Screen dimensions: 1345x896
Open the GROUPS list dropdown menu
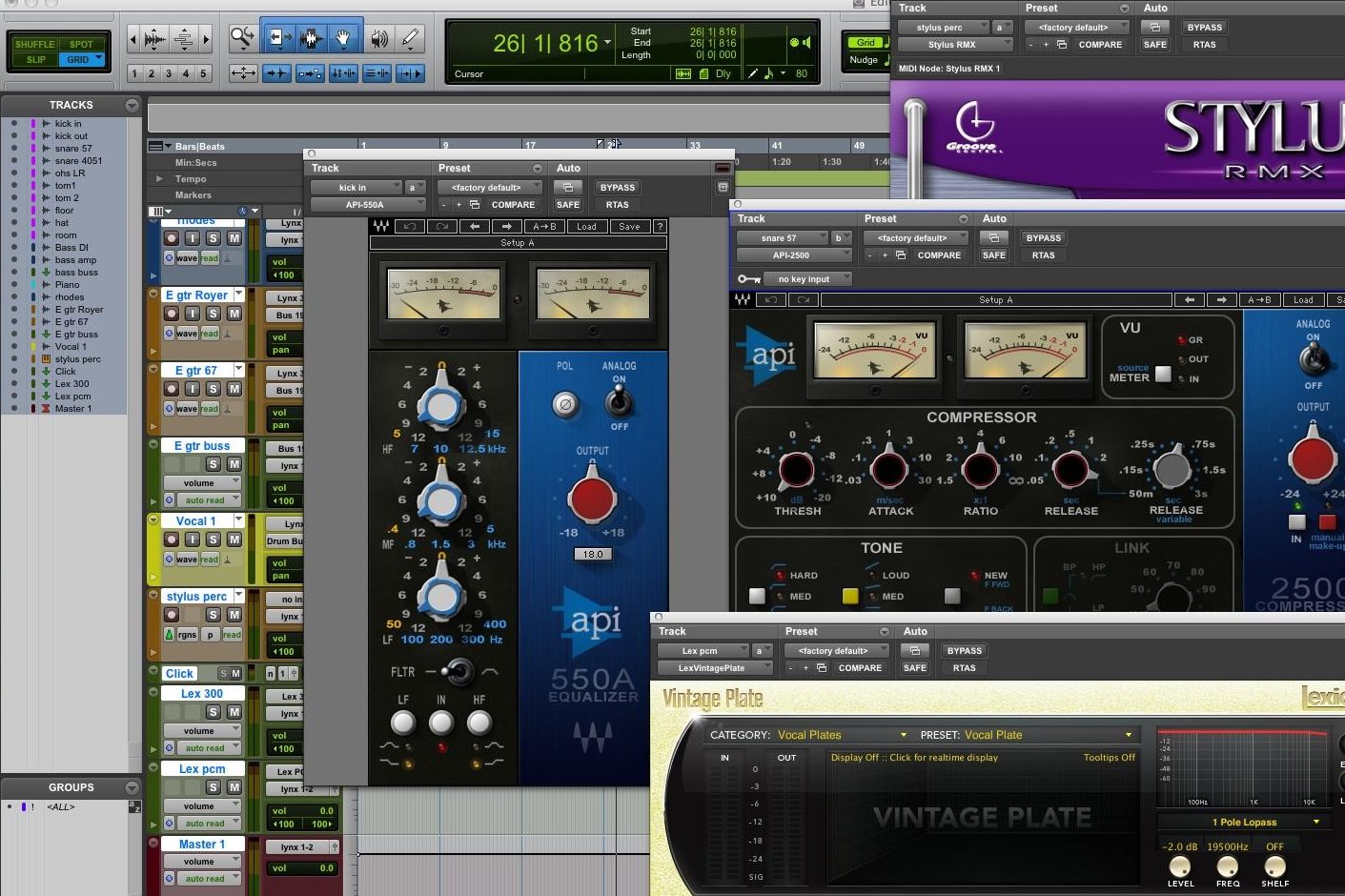(132, 787)
